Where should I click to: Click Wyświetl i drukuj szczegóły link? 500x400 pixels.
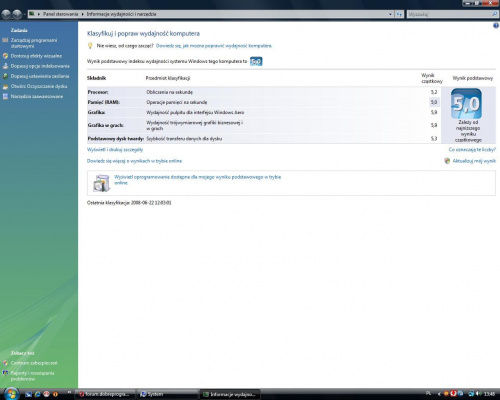pos(115,150)
